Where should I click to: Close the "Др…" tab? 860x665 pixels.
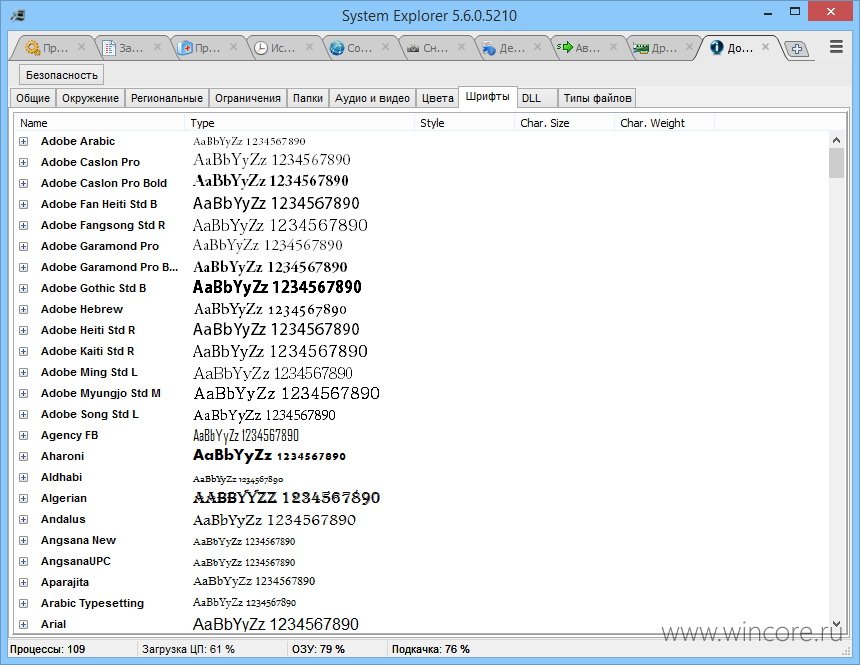[690, 47]
